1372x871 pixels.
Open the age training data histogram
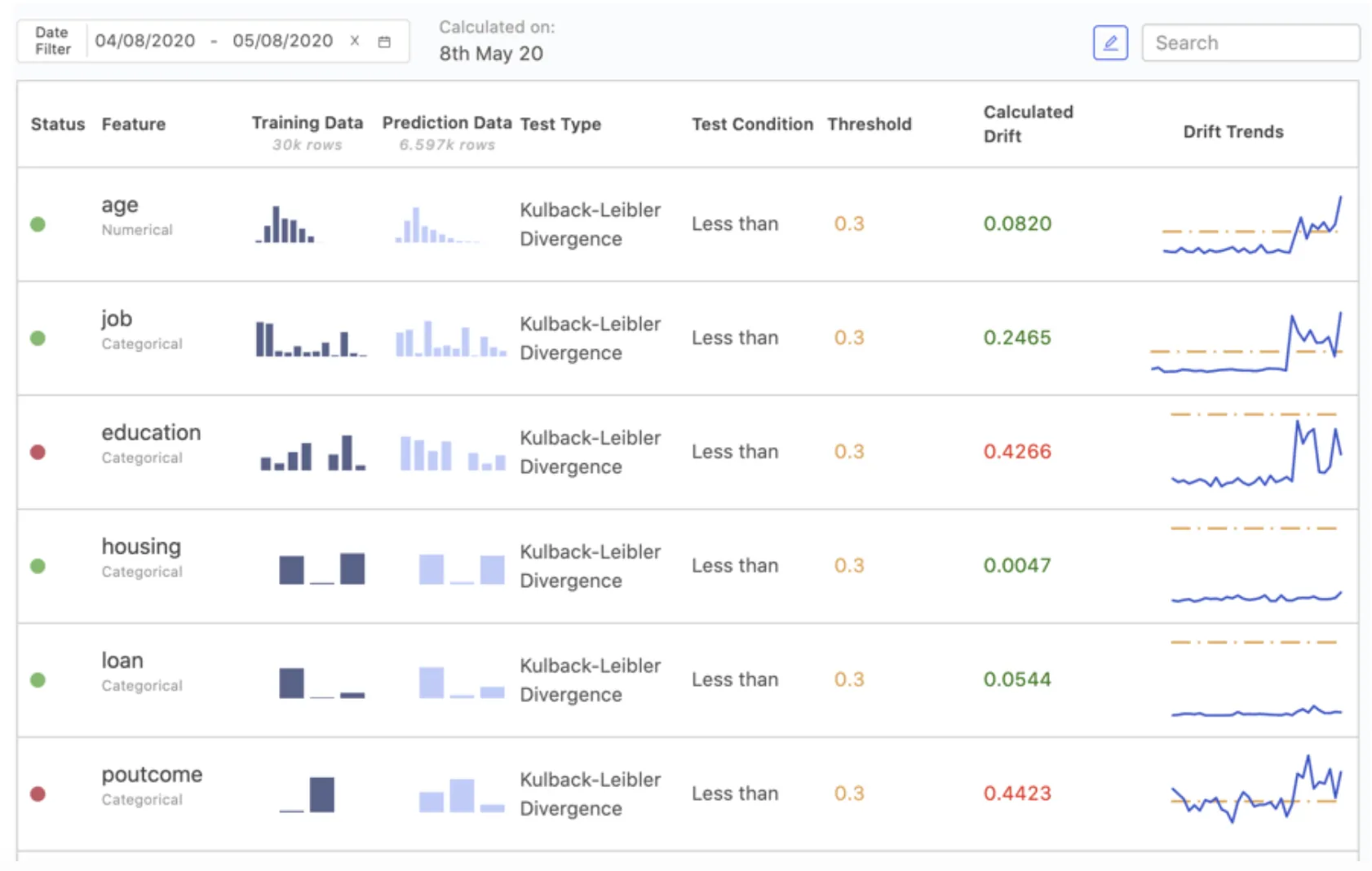click(x=285, y=225)
